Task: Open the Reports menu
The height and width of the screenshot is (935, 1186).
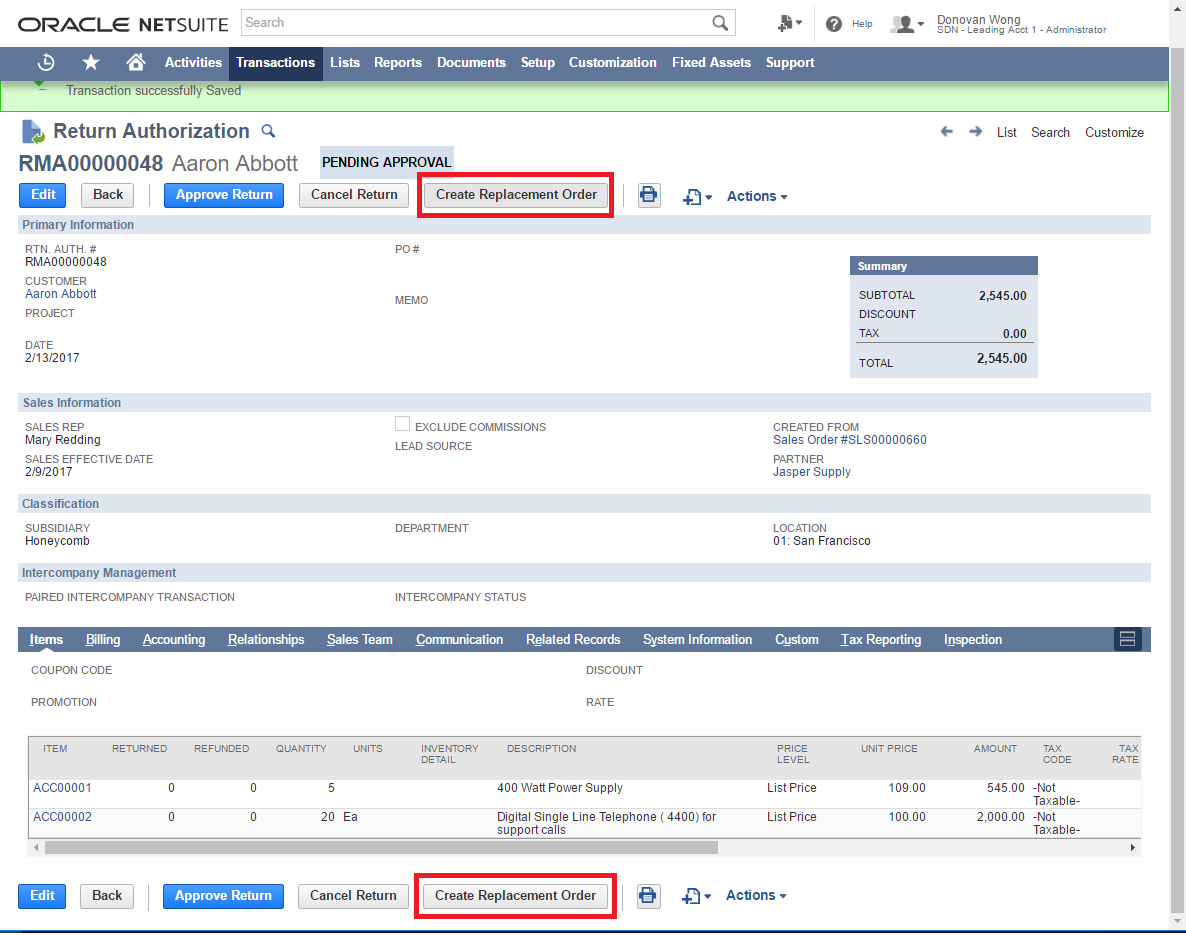Action: coord(398,63)
